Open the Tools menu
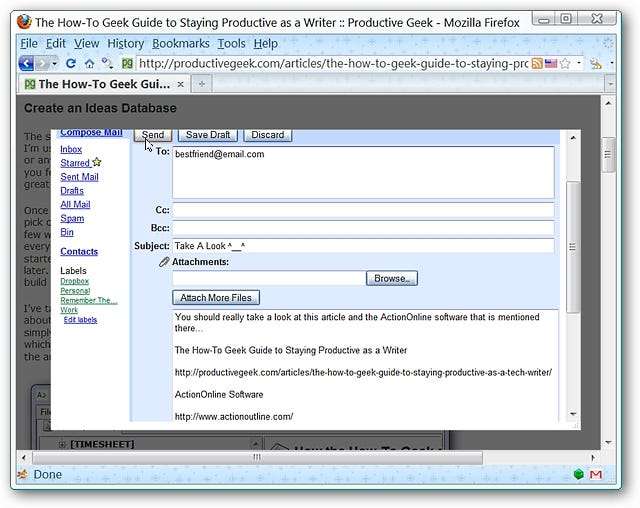 pos(231,43)
